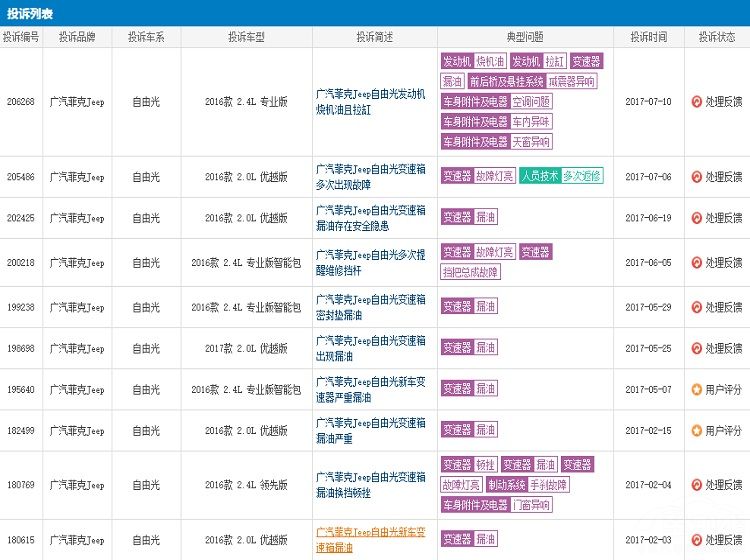Click the orange star icon for complaint 195640
The image size is (750, 560).
click(696, 389)
